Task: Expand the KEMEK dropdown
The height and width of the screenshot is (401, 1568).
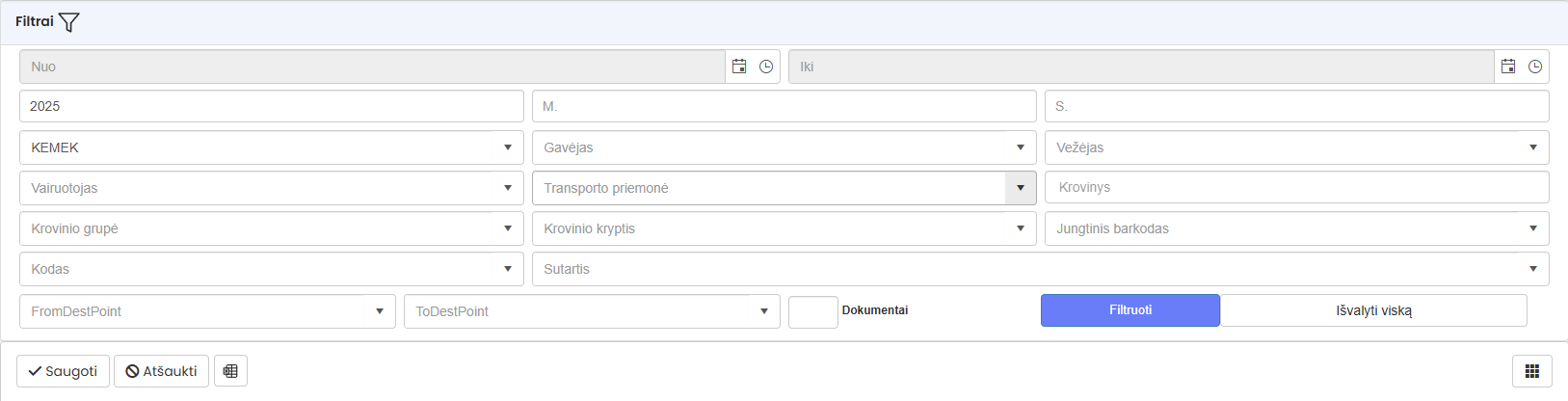Action: point(508,147)
